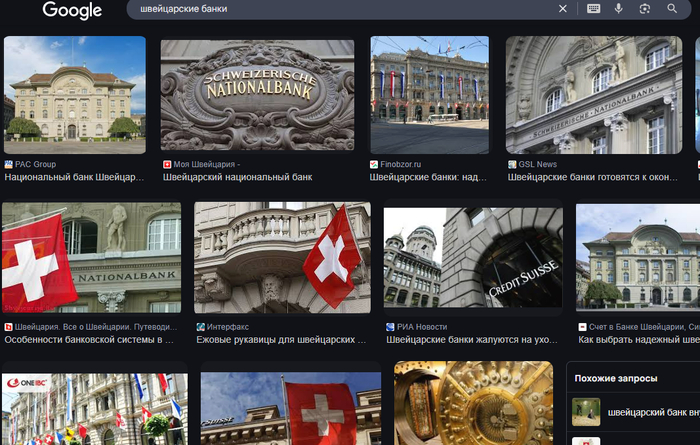Viewport: 700px width, 445px height.
Task: Click Моя Швейцария source favicon
Action: pos(167,164)
